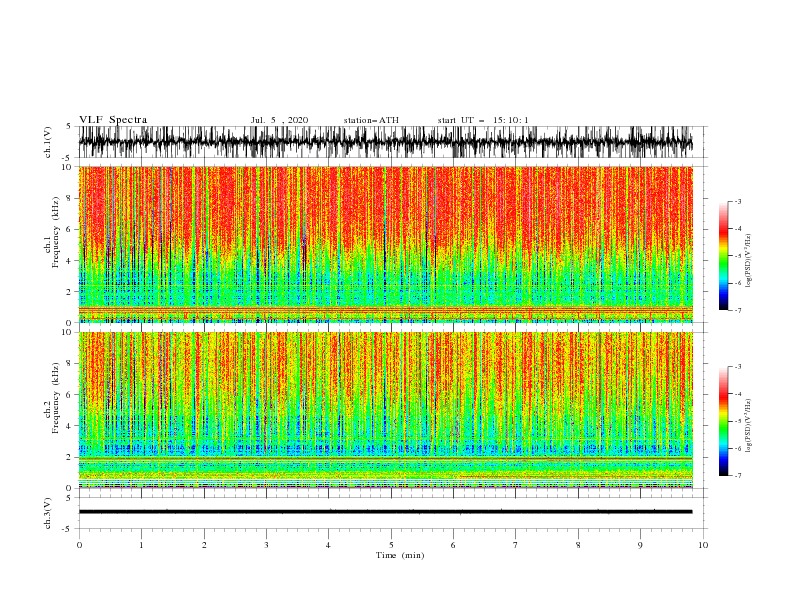Click tick label '9' on the time axis
792x612 pixels.
click(x=640, y=545)
